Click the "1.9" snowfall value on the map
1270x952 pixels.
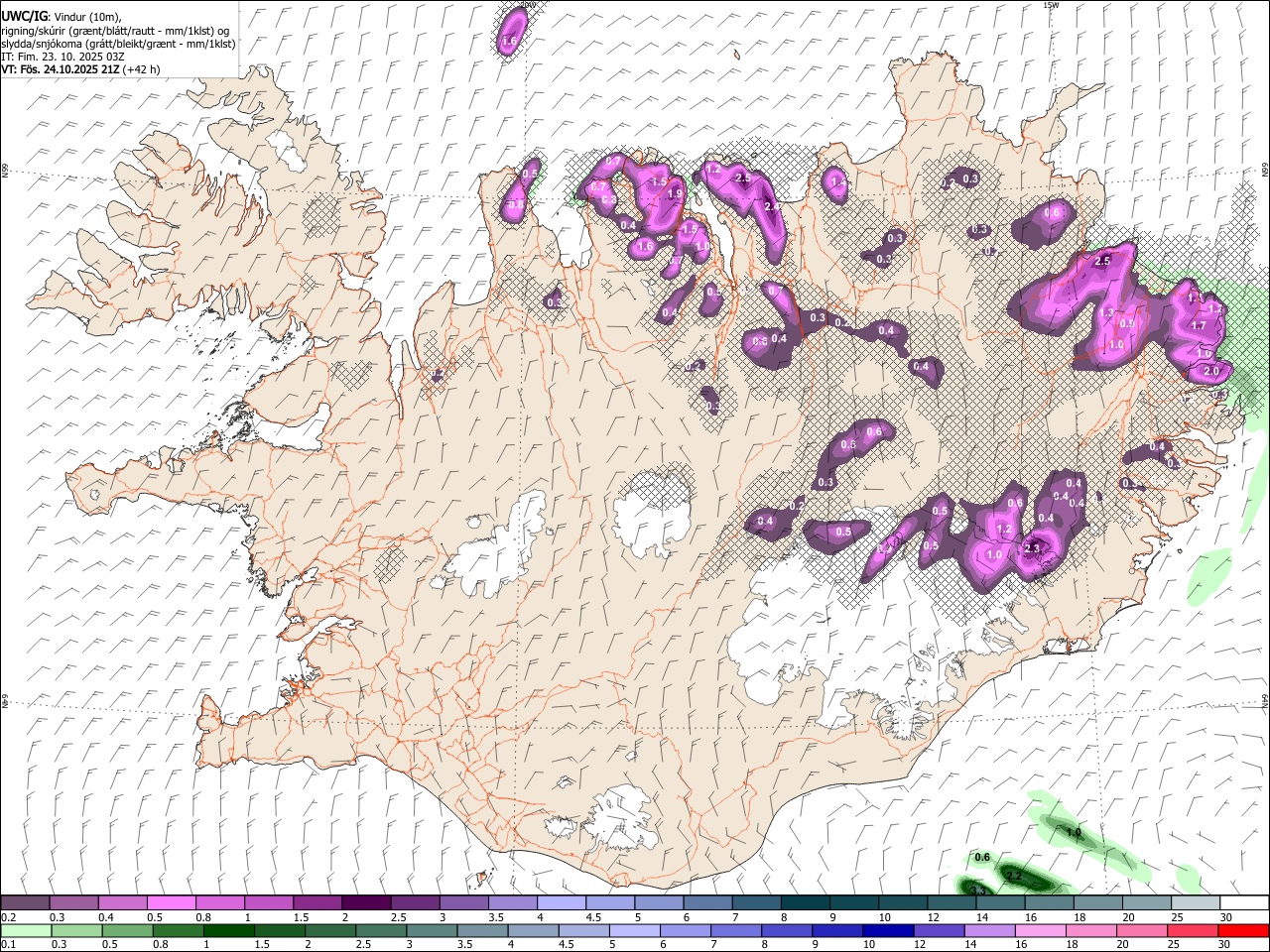click(x=676, y=193)
